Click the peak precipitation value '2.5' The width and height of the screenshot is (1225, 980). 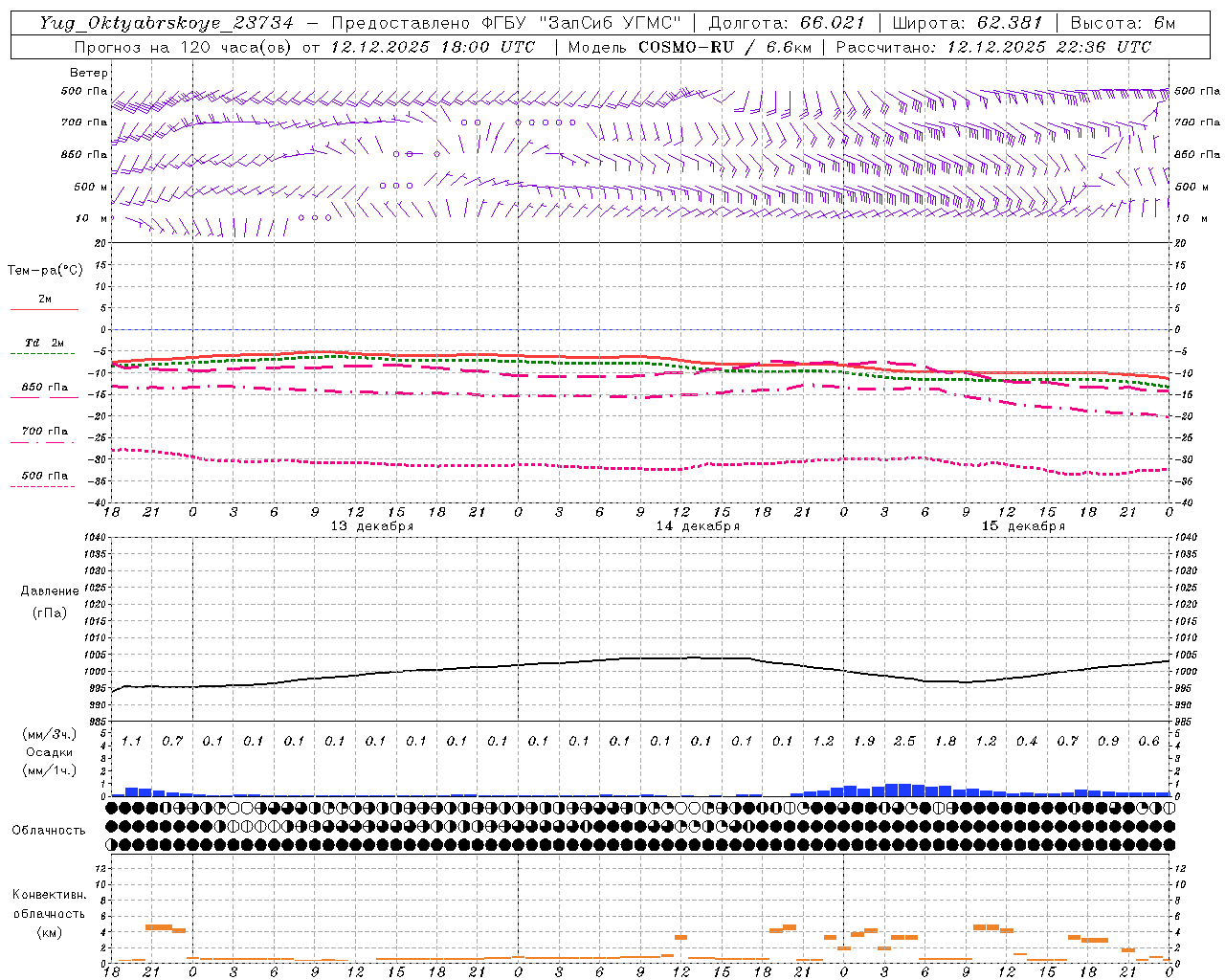click(x=904, y=741)
